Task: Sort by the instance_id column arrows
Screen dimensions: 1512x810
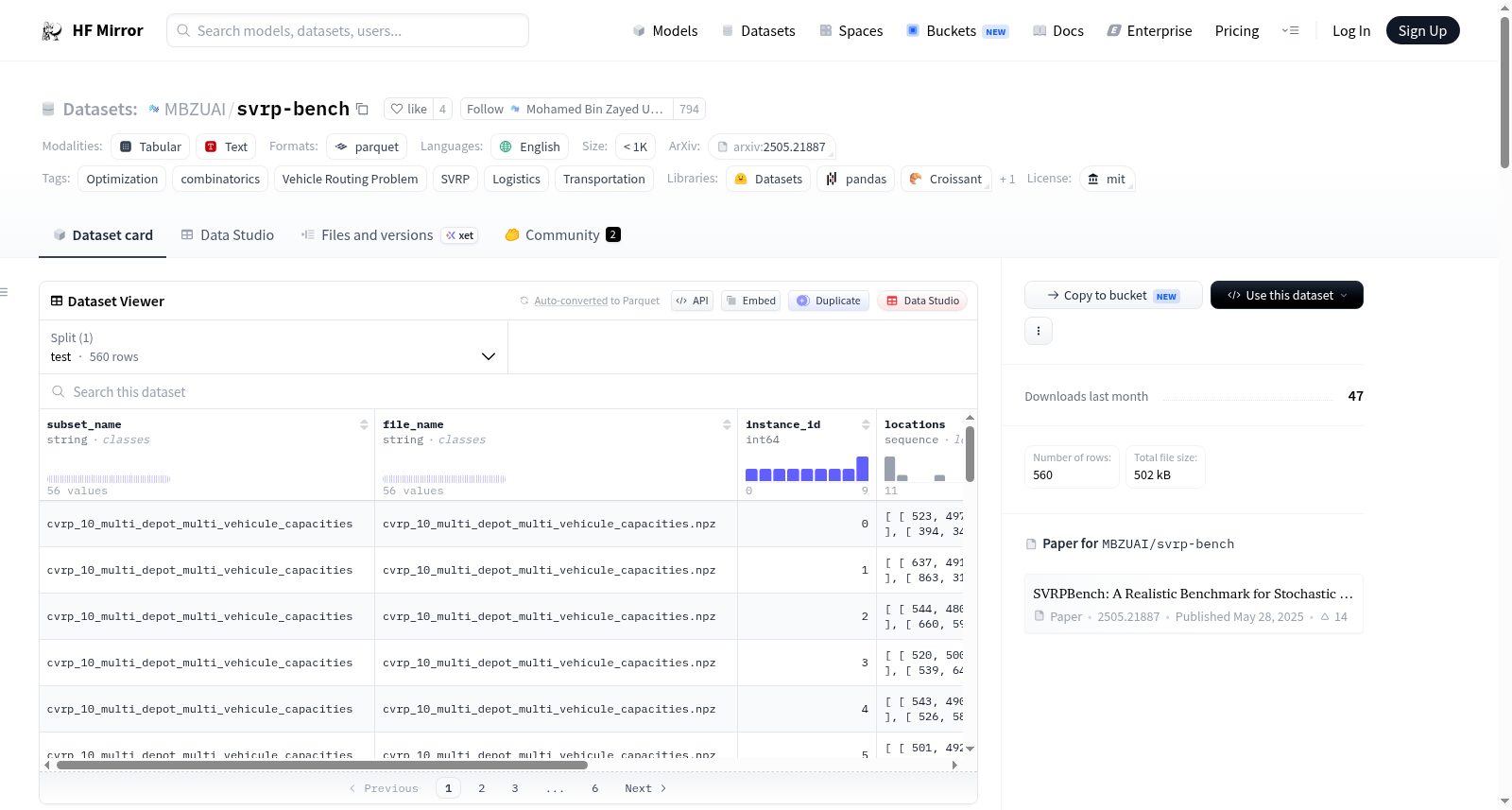Action: pyautogui.click(x=866, y=424)
